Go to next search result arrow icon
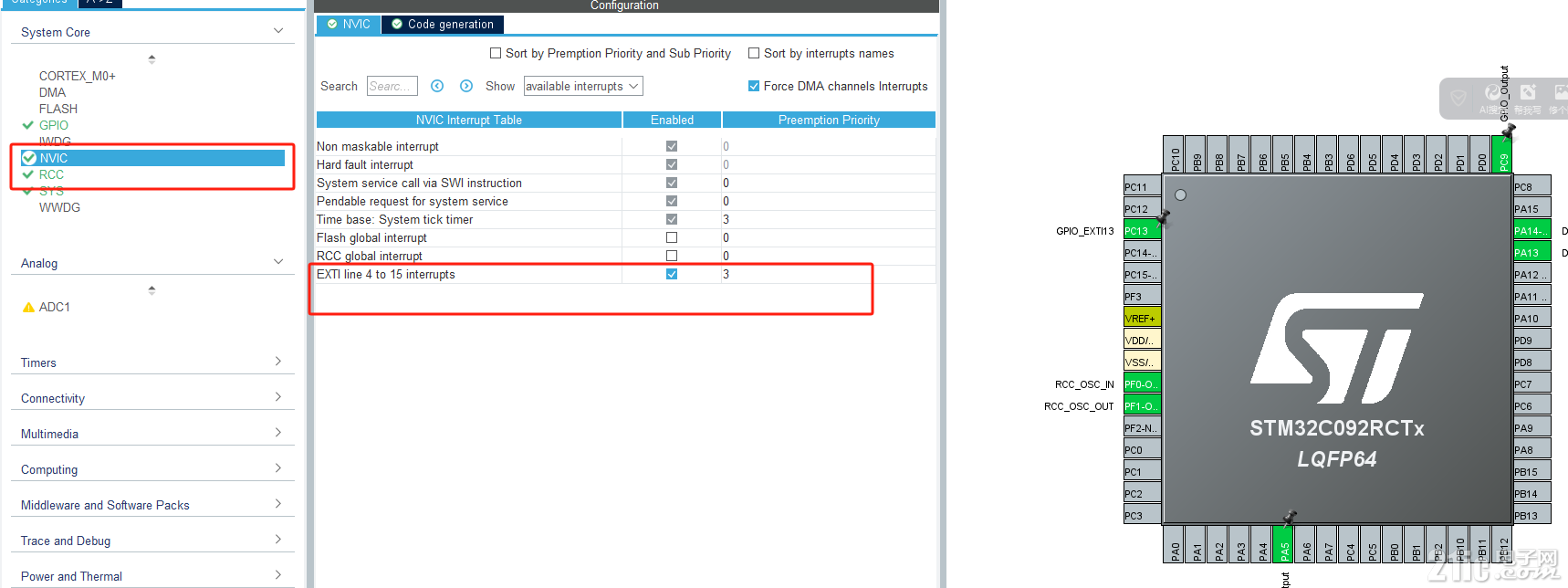Image resolution: width=1568 pixels, height=588 pixels. click(466, 86)
